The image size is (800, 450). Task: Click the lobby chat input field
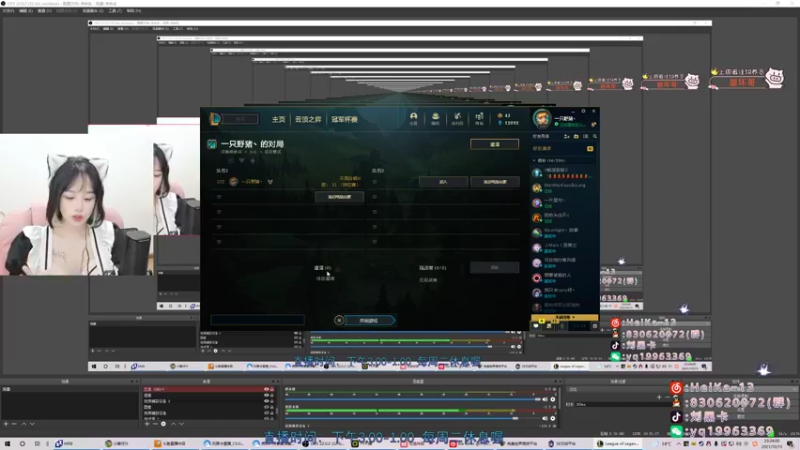[x=257, y=320]
